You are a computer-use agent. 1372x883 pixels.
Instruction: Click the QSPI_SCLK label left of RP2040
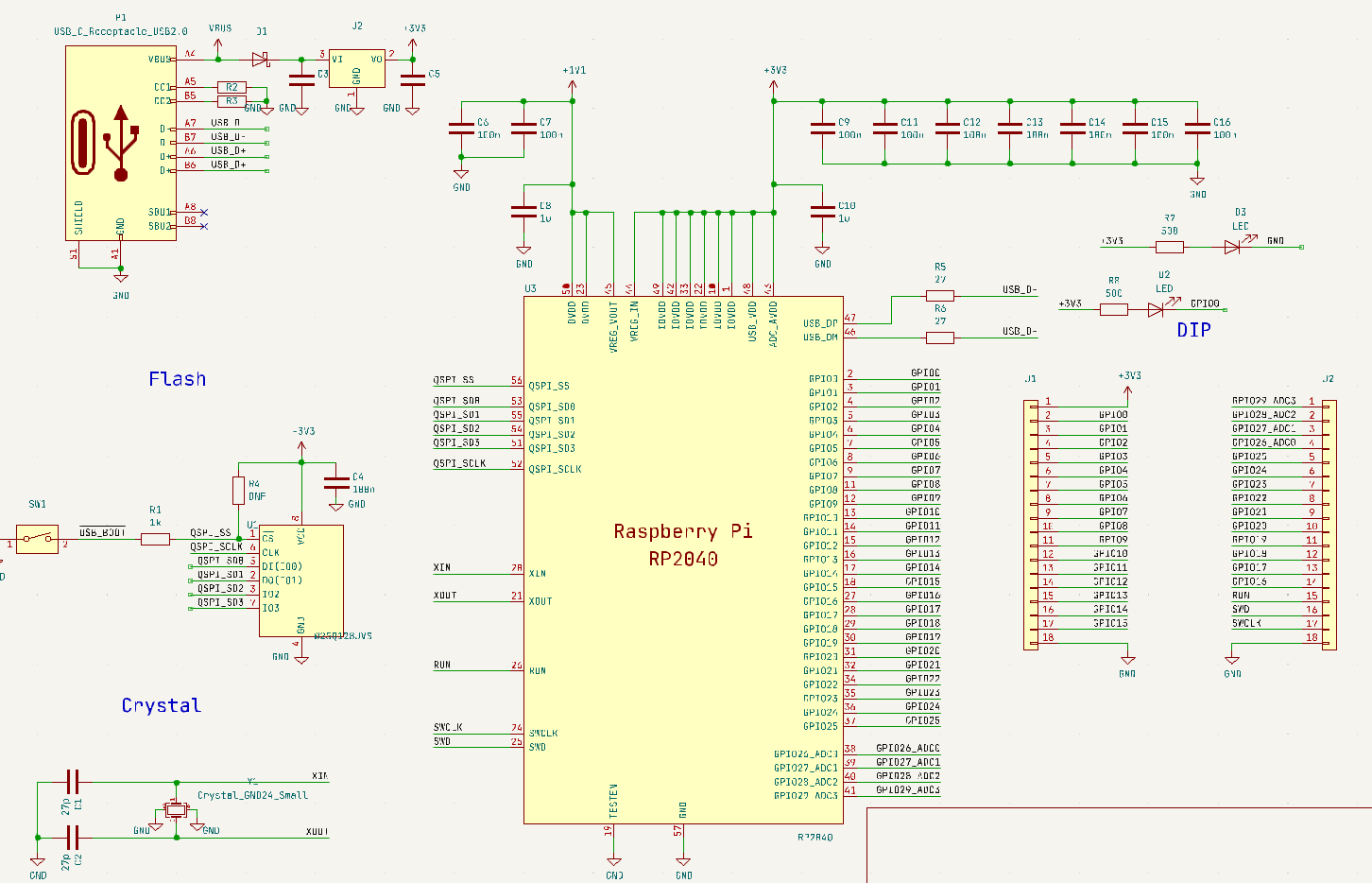(460, 463)
